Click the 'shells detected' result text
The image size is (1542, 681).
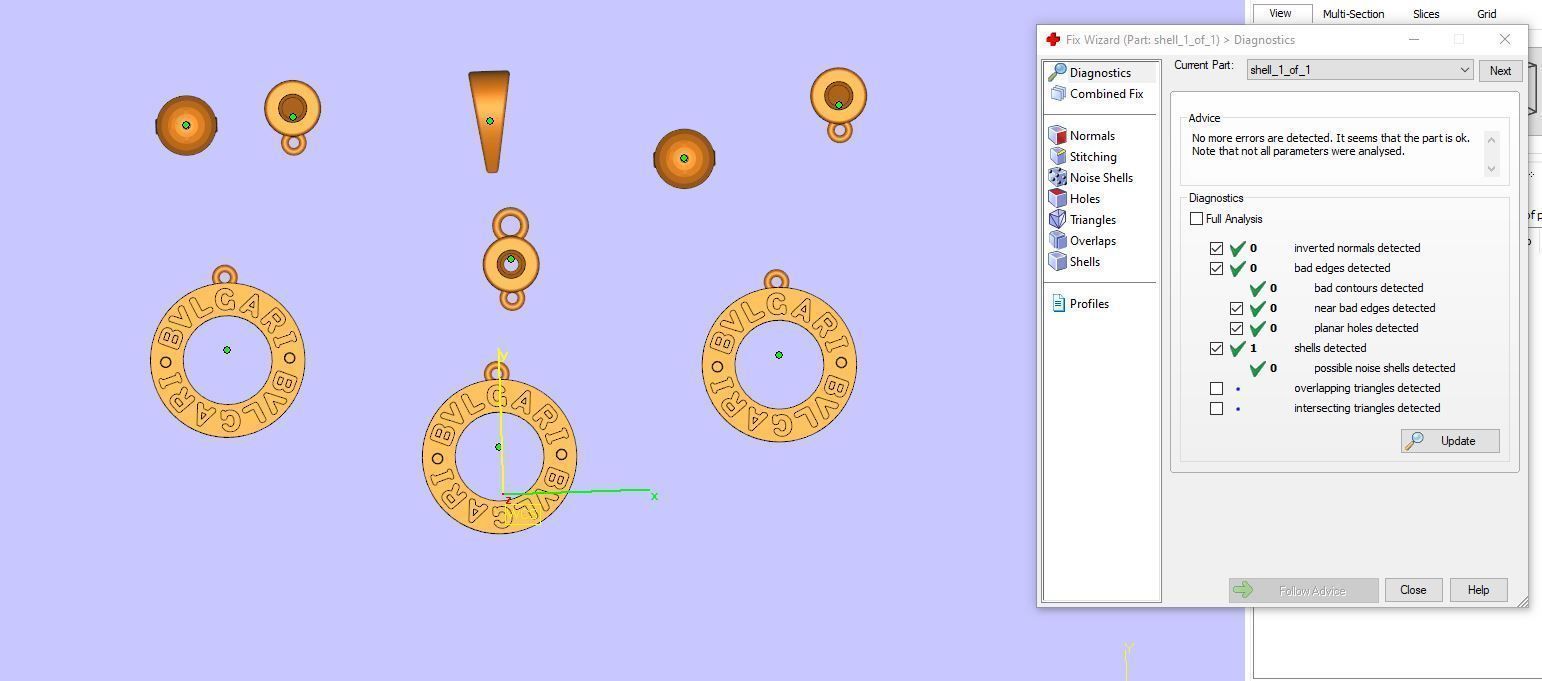tap(1329, 348)
